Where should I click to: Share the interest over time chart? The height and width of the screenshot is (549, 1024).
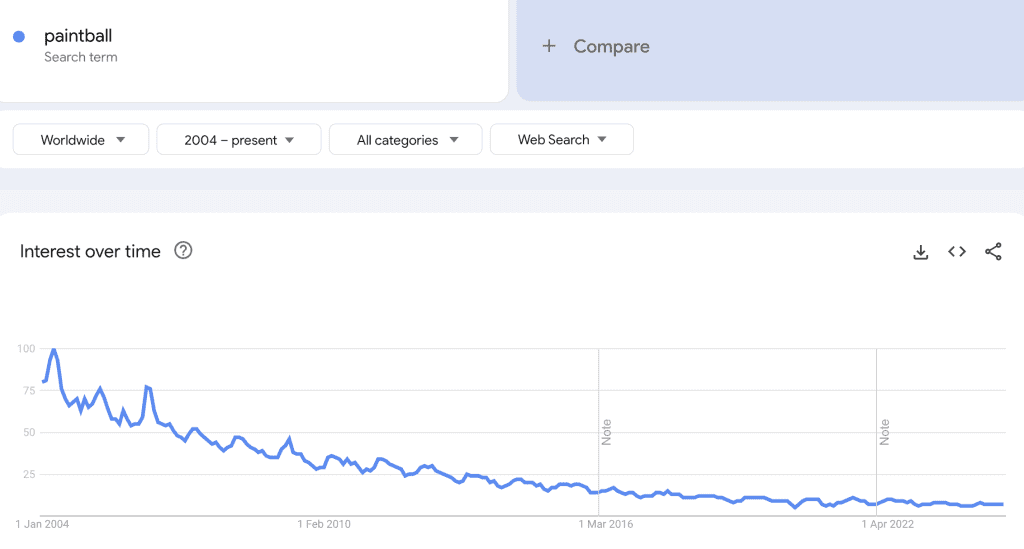[x=993, y=252]
